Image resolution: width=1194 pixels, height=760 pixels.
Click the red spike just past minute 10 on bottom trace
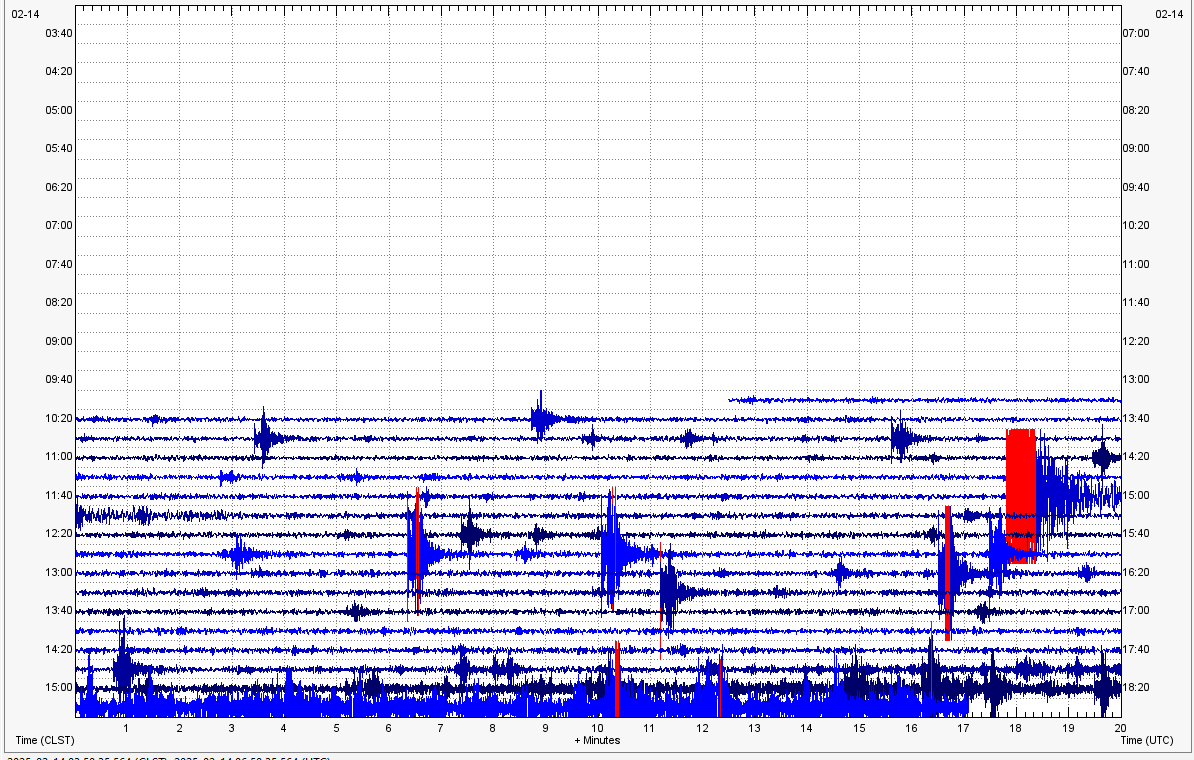(617, 680)
